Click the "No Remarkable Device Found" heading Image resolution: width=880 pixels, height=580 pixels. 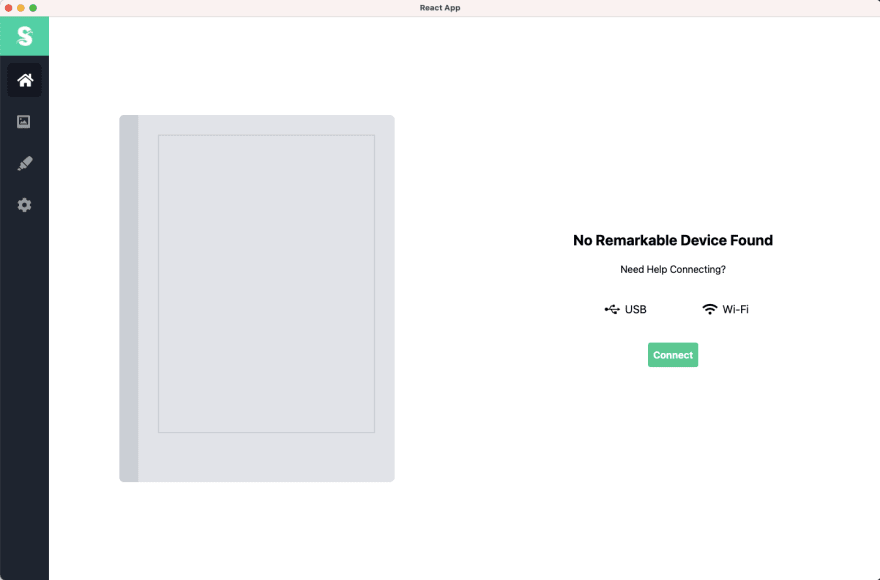tap(673, 240)
